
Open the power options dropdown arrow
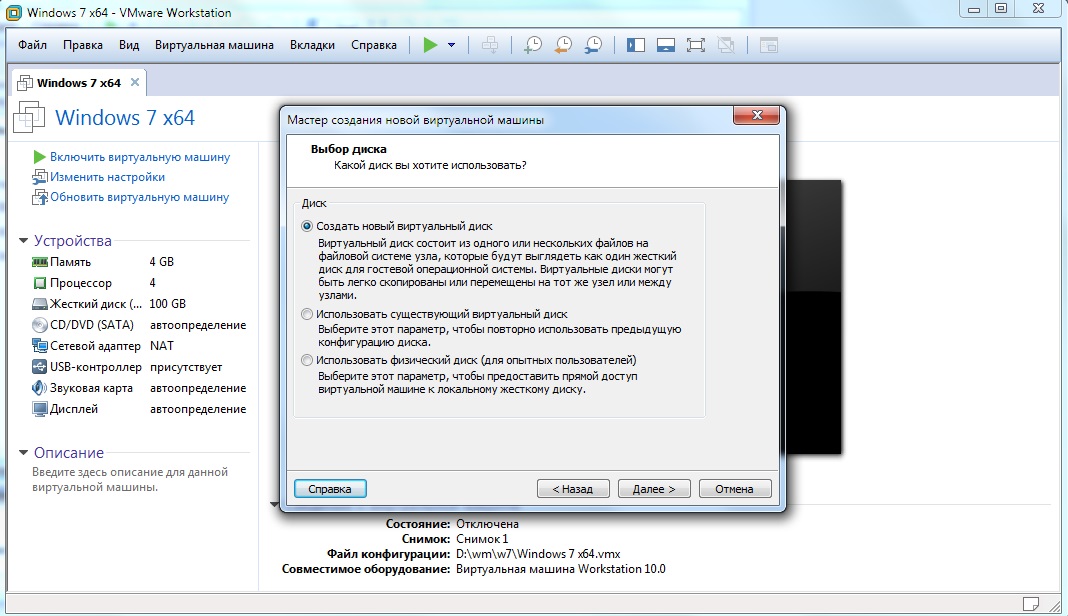(451, 45)
